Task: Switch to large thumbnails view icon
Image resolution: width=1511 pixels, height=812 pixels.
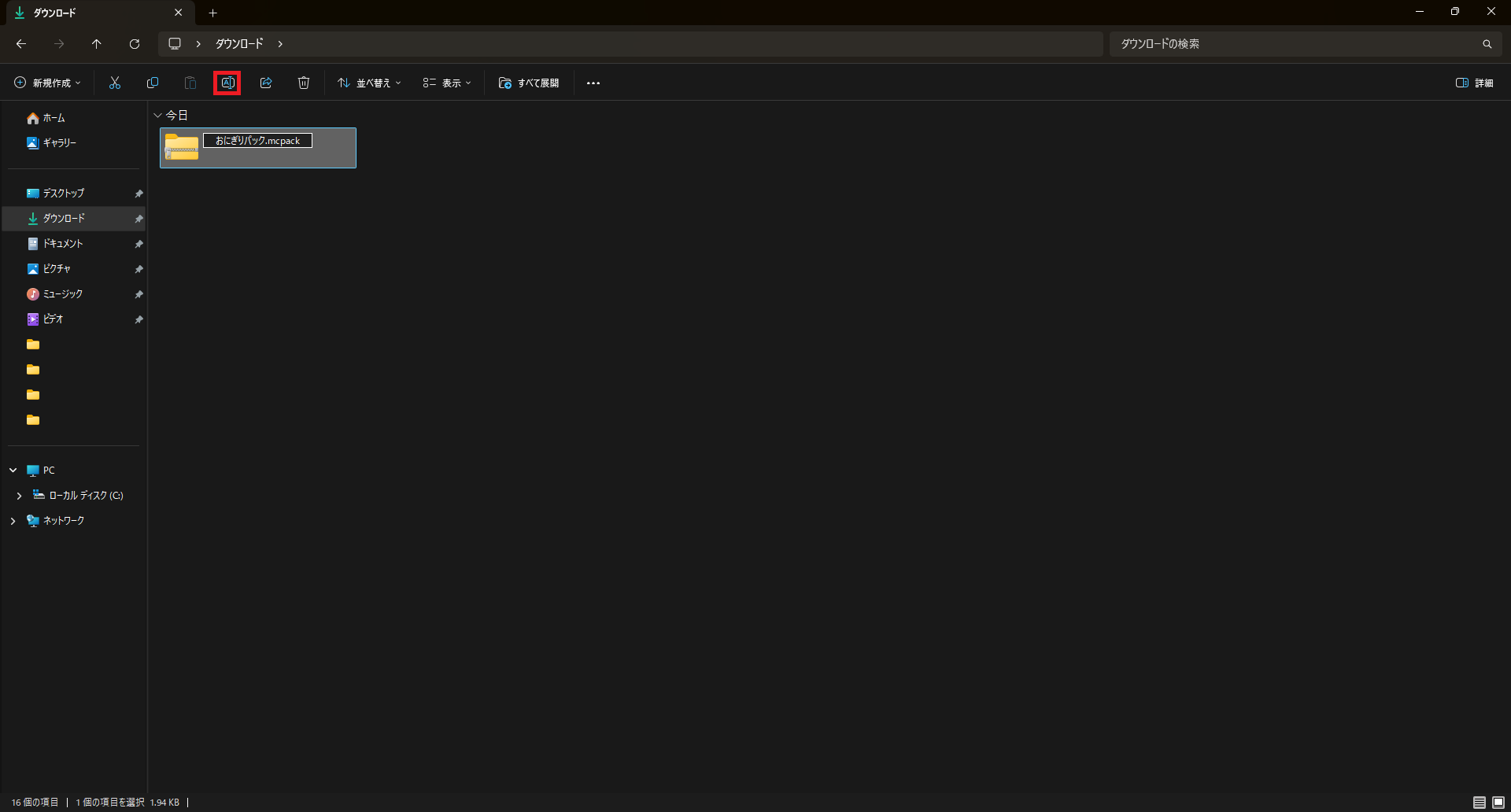Action: tap(1498, 803)
